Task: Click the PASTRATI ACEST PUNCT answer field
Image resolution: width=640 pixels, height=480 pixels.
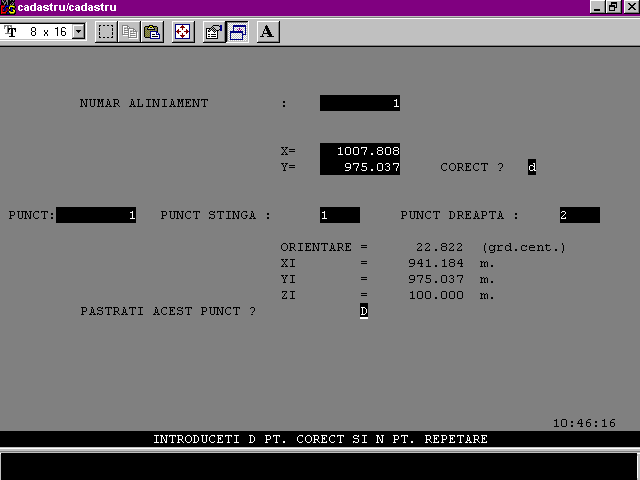Action: click(x=364, y=311)
